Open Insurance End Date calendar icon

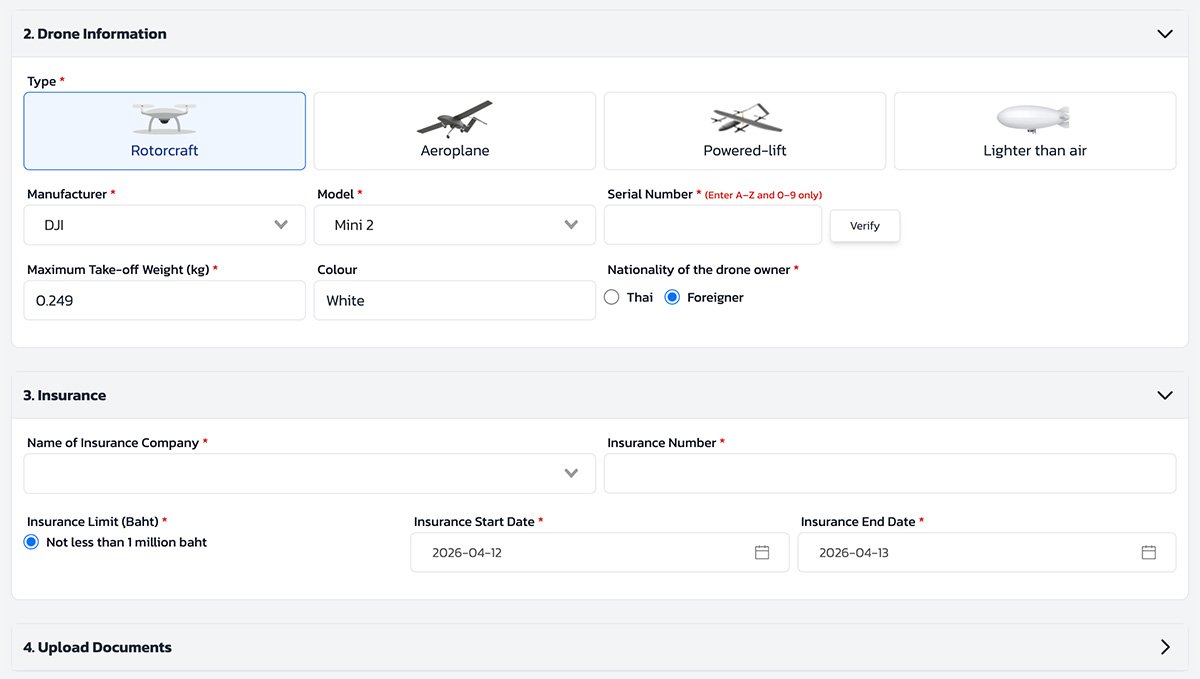coord(1149,552)
